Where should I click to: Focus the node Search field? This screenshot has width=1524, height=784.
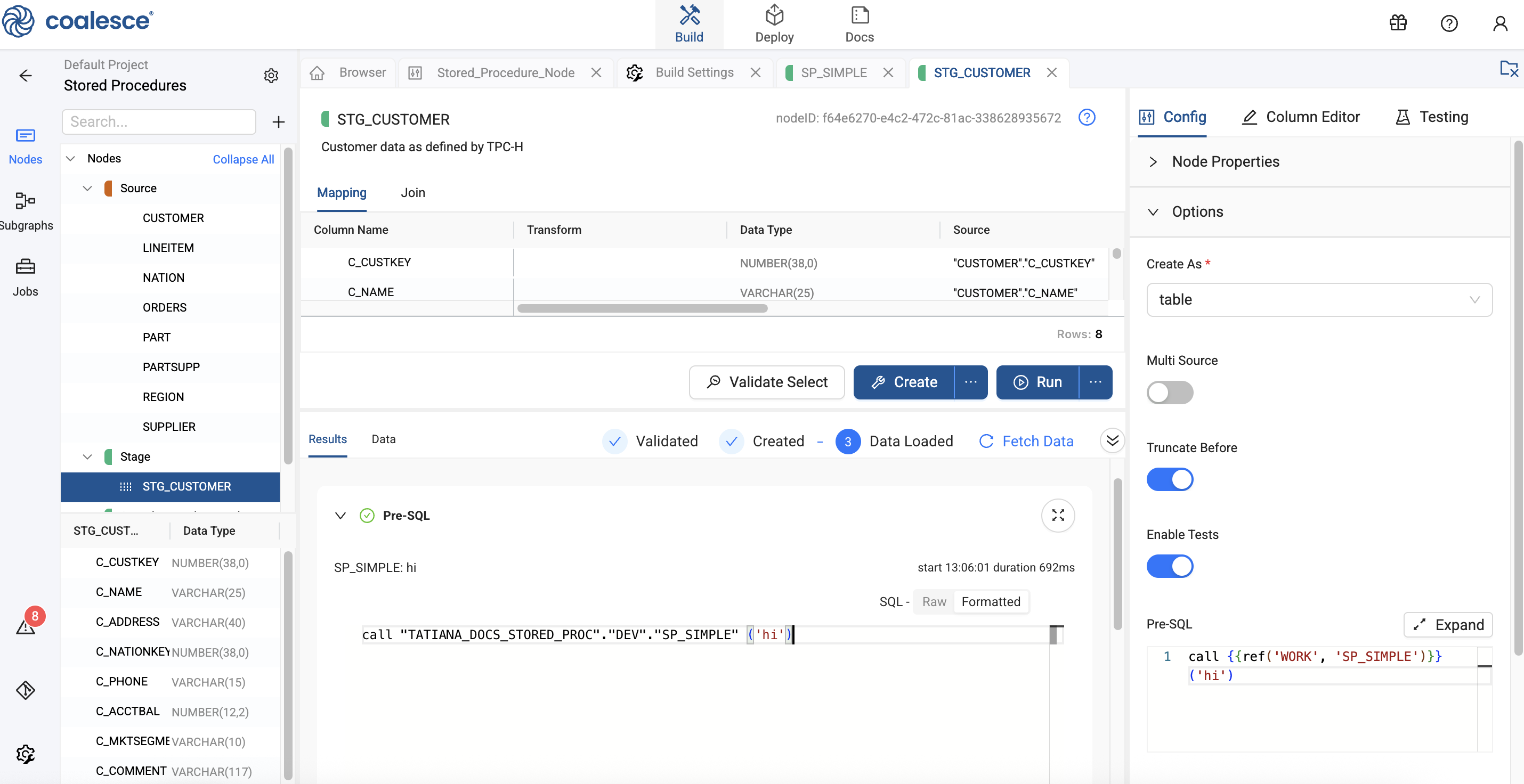pos(159,122)
